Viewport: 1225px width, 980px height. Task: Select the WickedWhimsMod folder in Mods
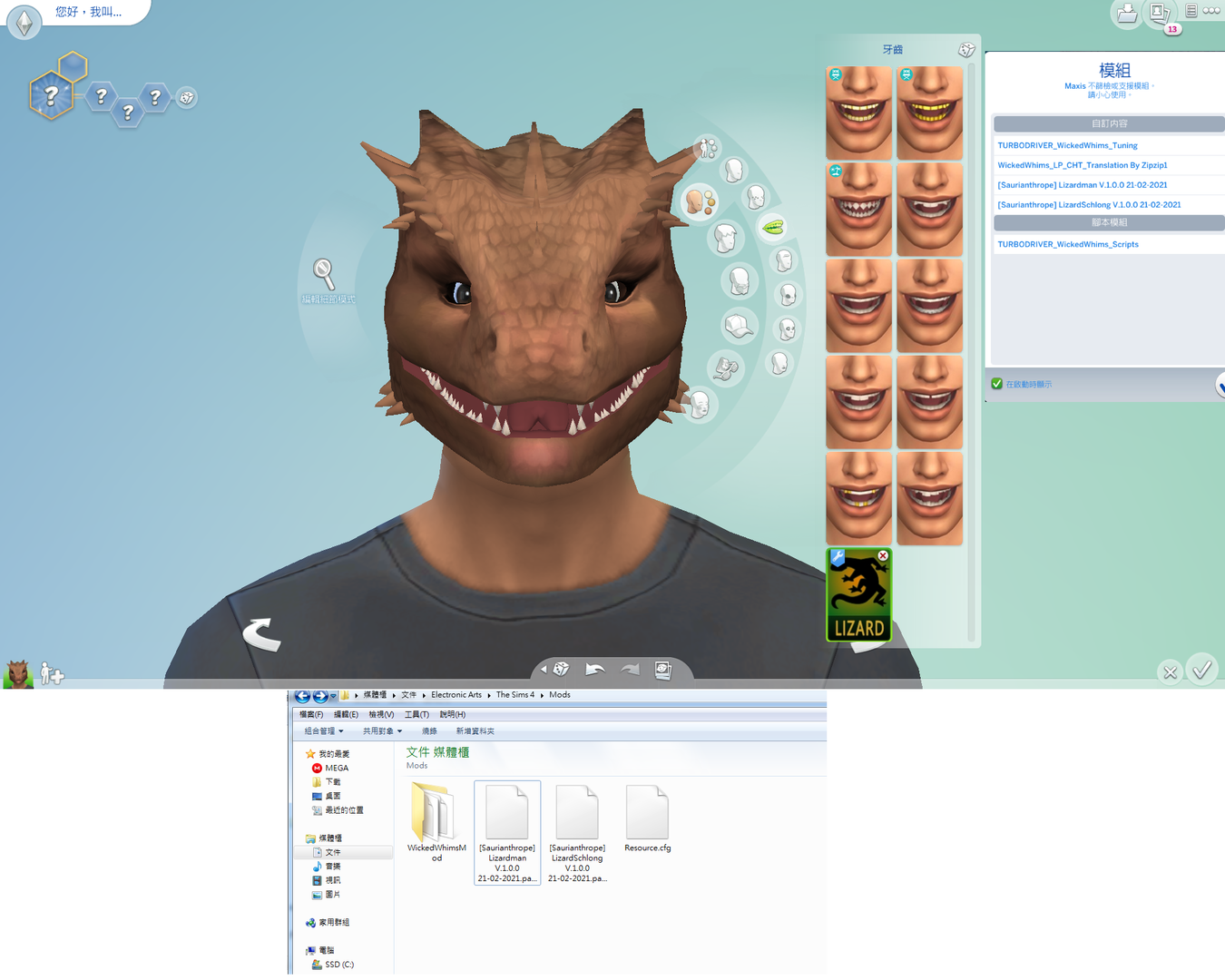coord(436,822)
